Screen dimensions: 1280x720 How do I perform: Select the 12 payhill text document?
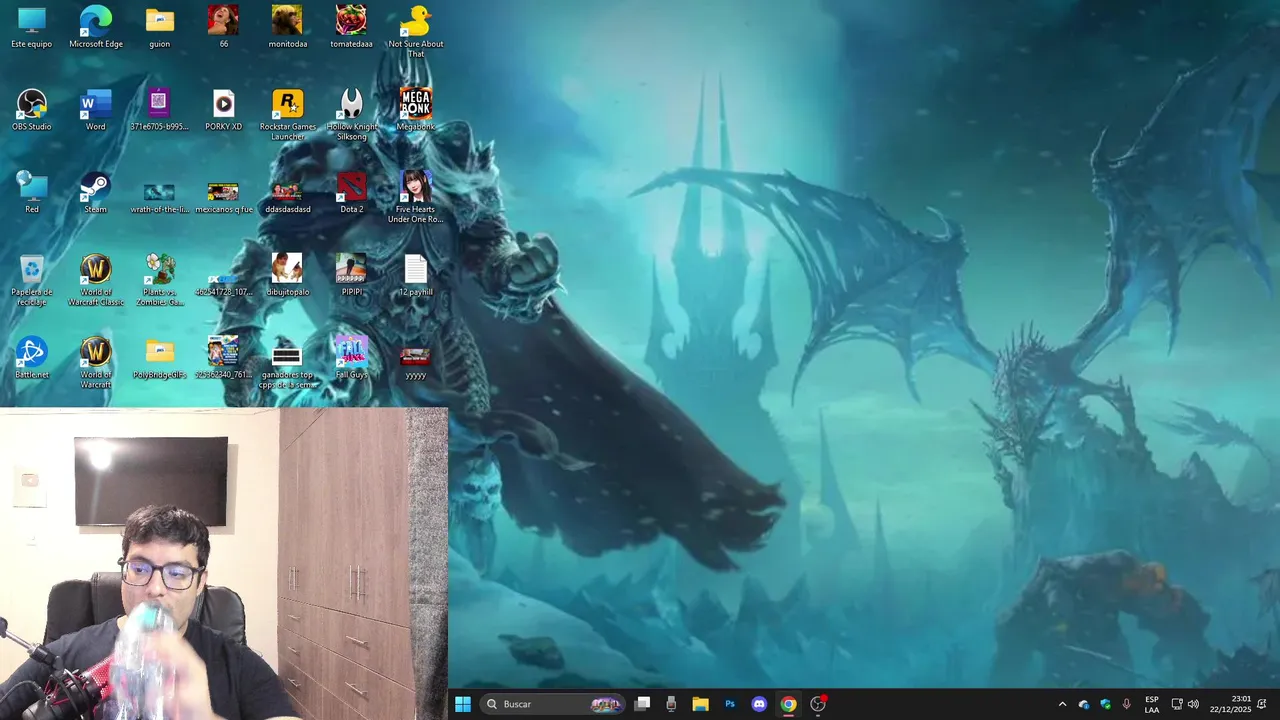(x=416, y=276)
